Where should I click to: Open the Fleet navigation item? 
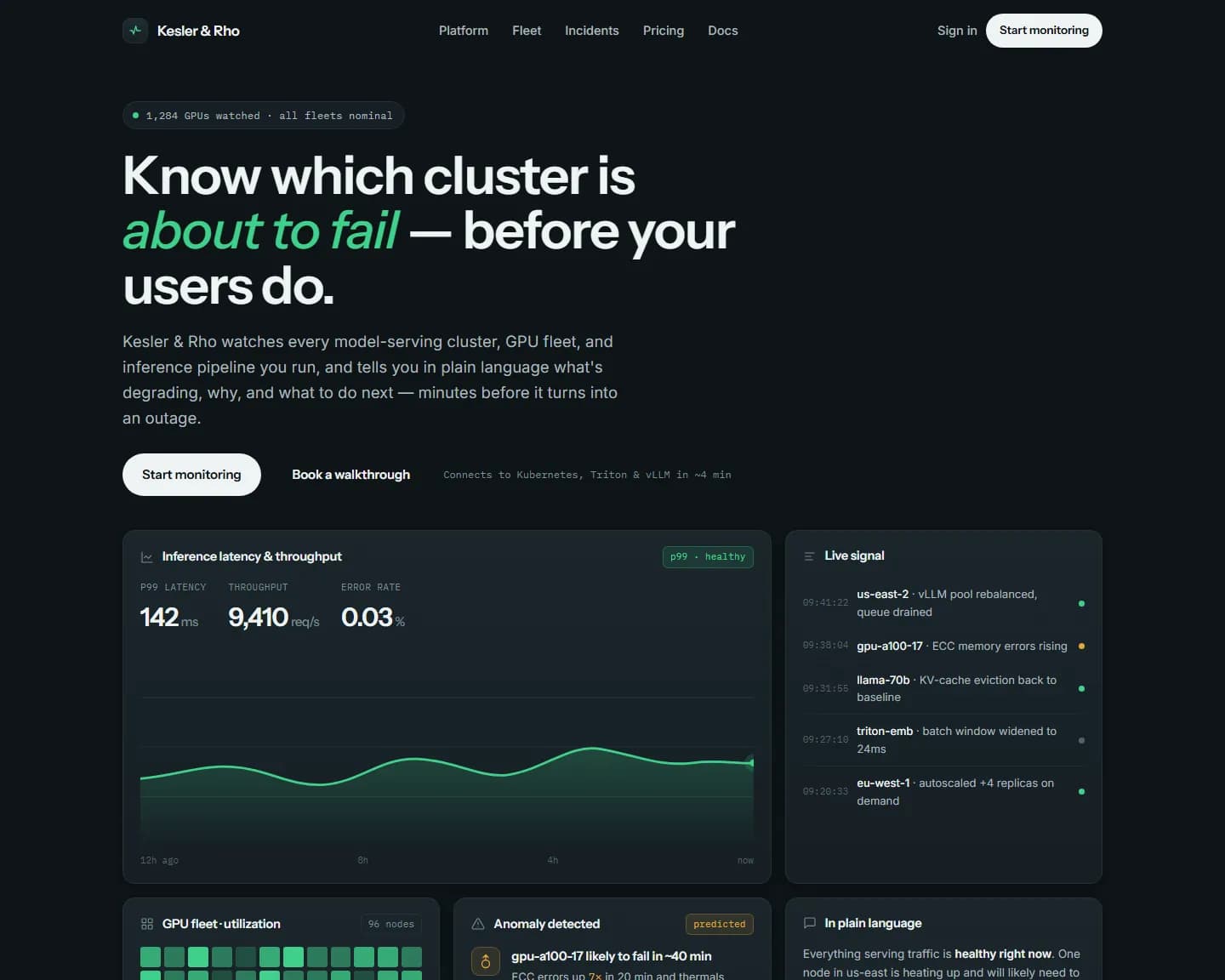[x=527, y=31]
